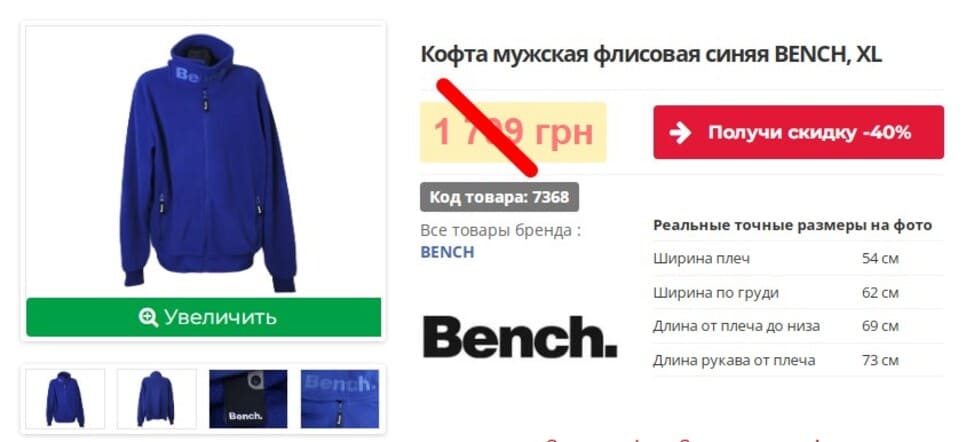Click the Bench. brand logo
This screenshot has width=966, height=442.
(x=519, y=337)
